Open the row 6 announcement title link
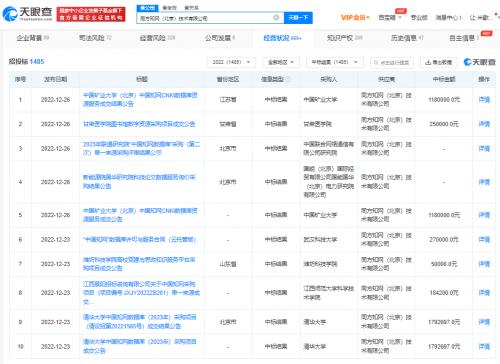500x364 pixels. point(139,239)
